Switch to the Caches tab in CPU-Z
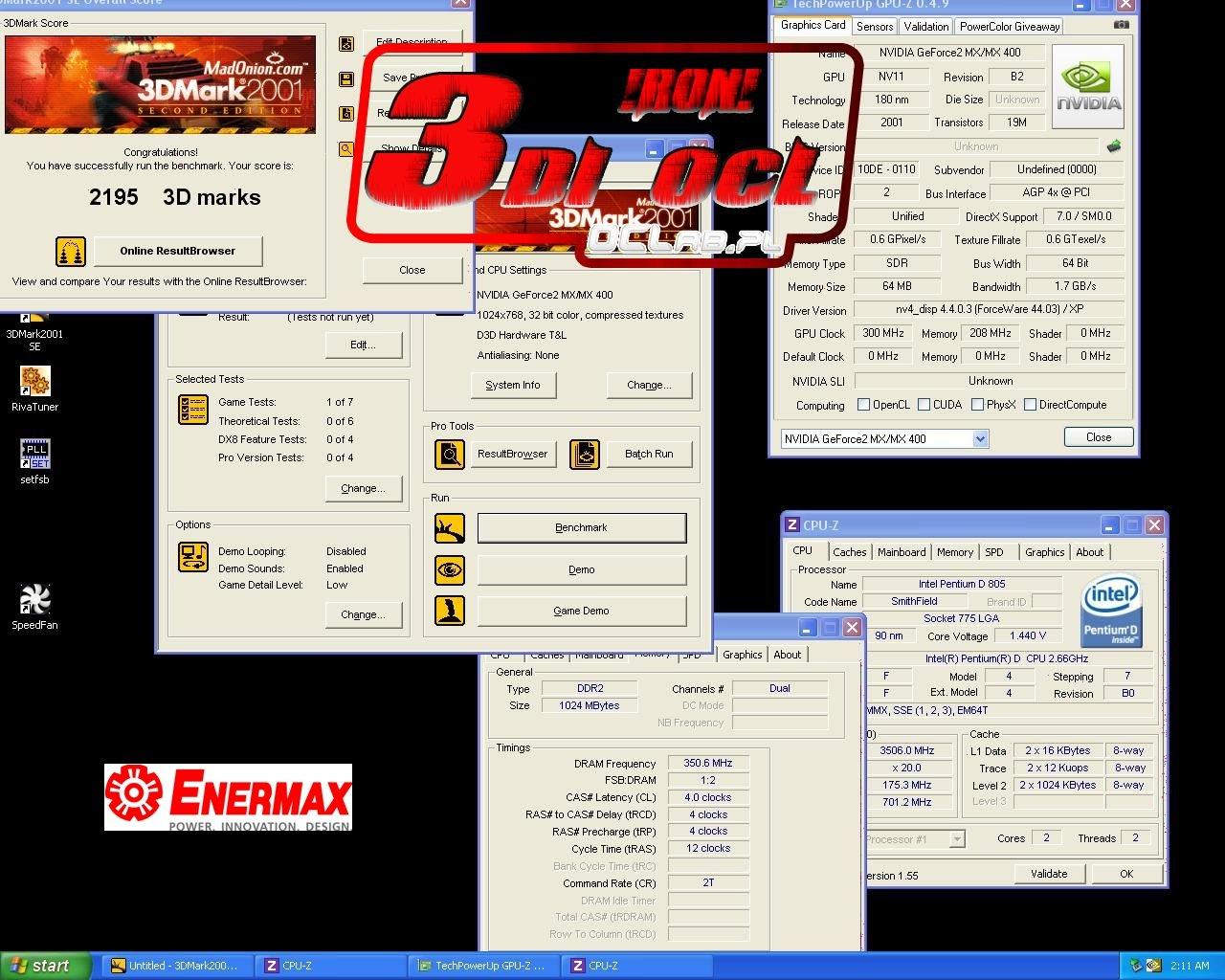Viewport: 1225px width, 980px height. pyautogui.click(x=849, y=552)
